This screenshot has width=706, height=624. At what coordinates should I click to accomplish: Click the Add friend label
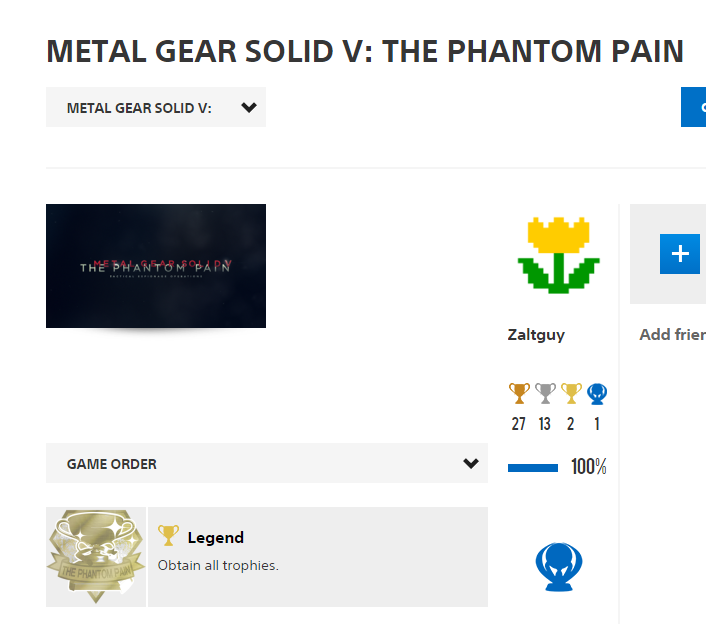672,335
